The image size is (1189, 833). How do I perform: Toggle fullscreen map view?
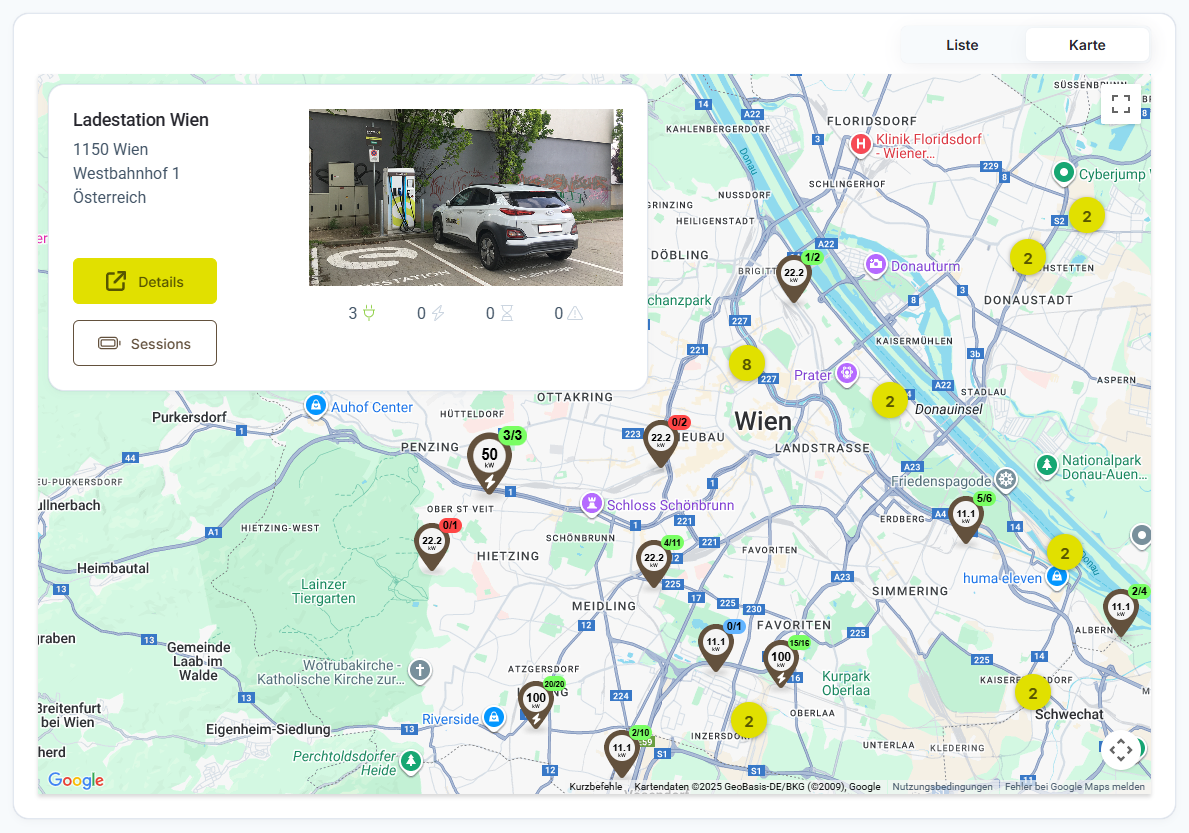pos(1121,104)
